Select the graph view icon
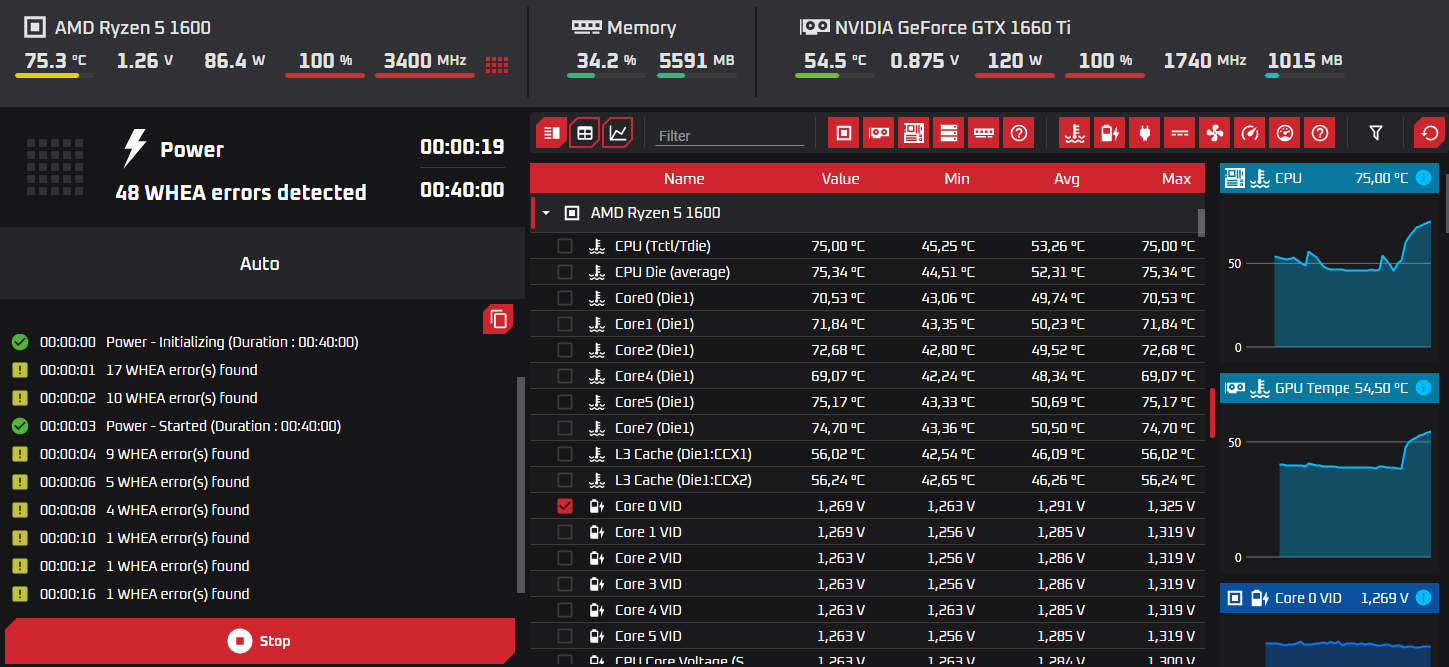The height and width of the screenshot is (667, 1449). click(618, 132)
